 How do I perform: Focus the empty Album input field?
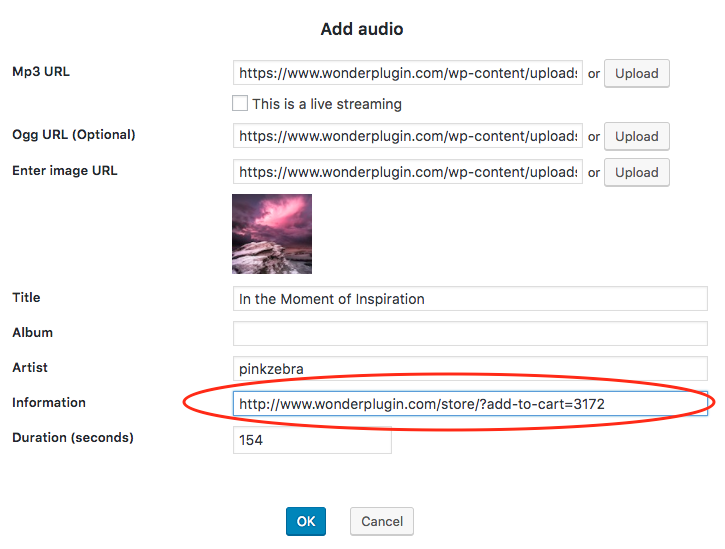point(470,334)
